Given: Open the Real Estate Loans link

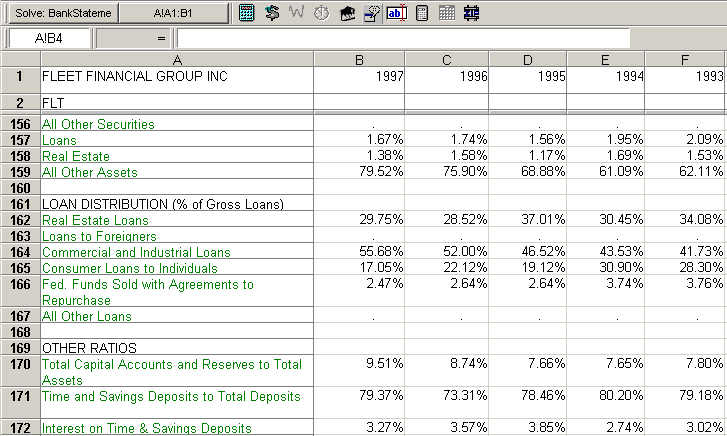Looking at the screenshot, I should click(95, 221).
